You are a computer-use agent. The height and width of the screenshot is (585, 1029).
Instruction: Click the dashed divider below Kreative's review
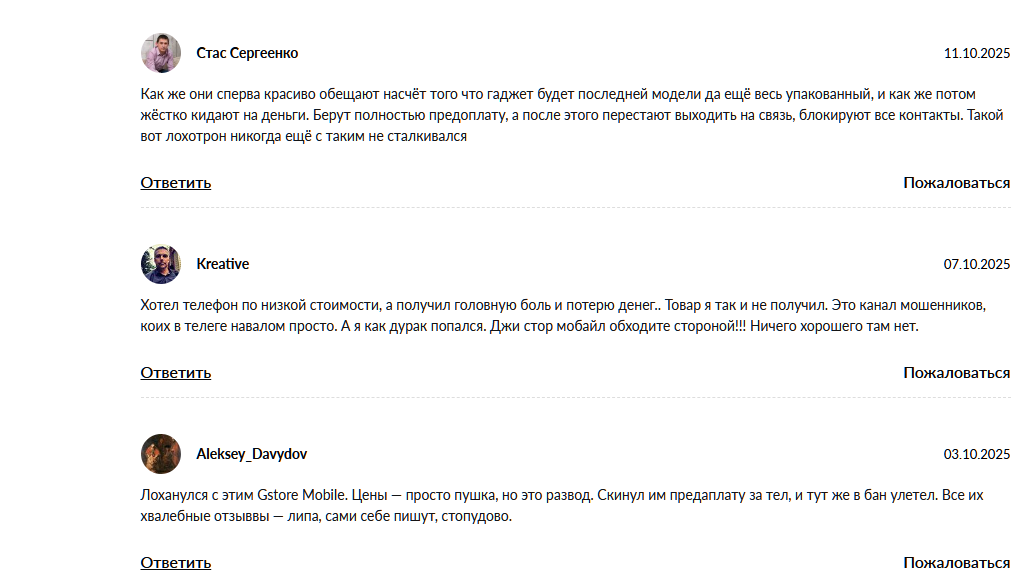(x=575, y=398)
